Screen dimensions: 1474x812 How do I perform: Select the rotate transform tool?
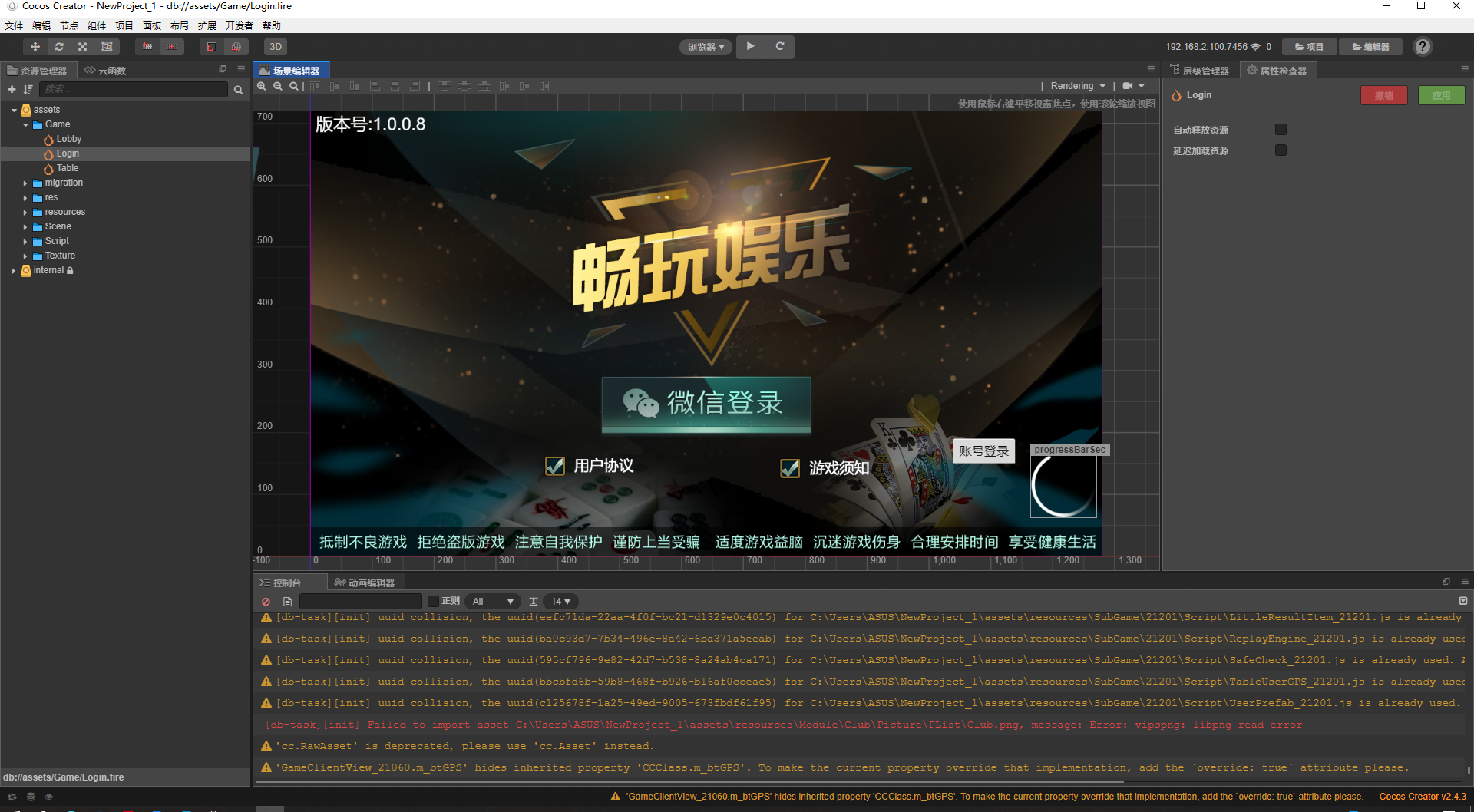tap(59, 47)
